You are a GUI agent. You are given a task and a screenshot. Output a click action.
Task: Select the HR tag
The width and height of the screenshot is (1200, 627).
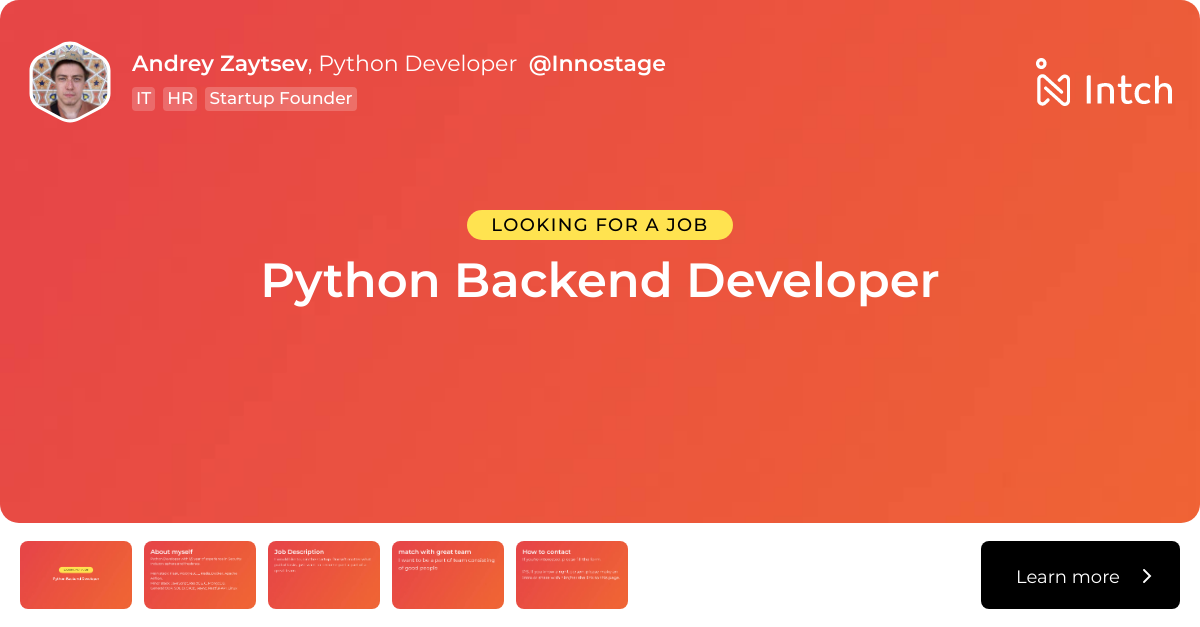pyautogui.click(x=179, y=98)
